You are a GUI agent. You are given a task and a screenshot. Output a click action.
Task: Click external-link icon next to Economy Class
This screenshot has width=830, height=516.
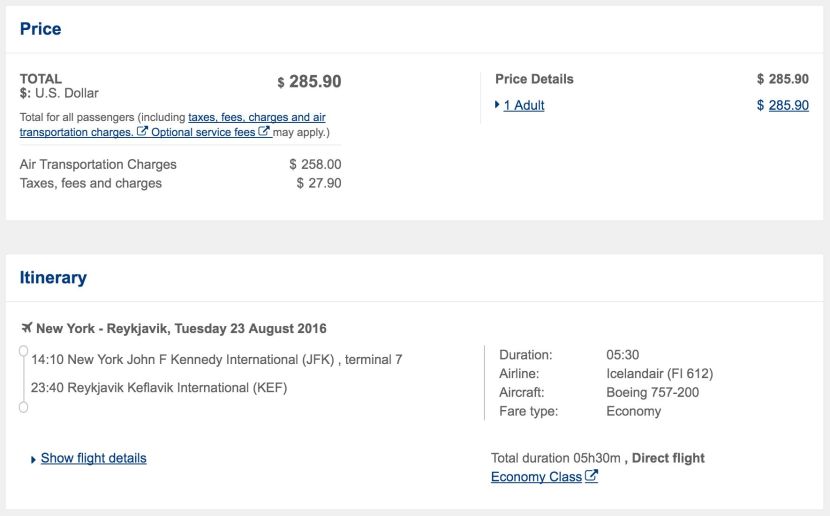[592, 475]
